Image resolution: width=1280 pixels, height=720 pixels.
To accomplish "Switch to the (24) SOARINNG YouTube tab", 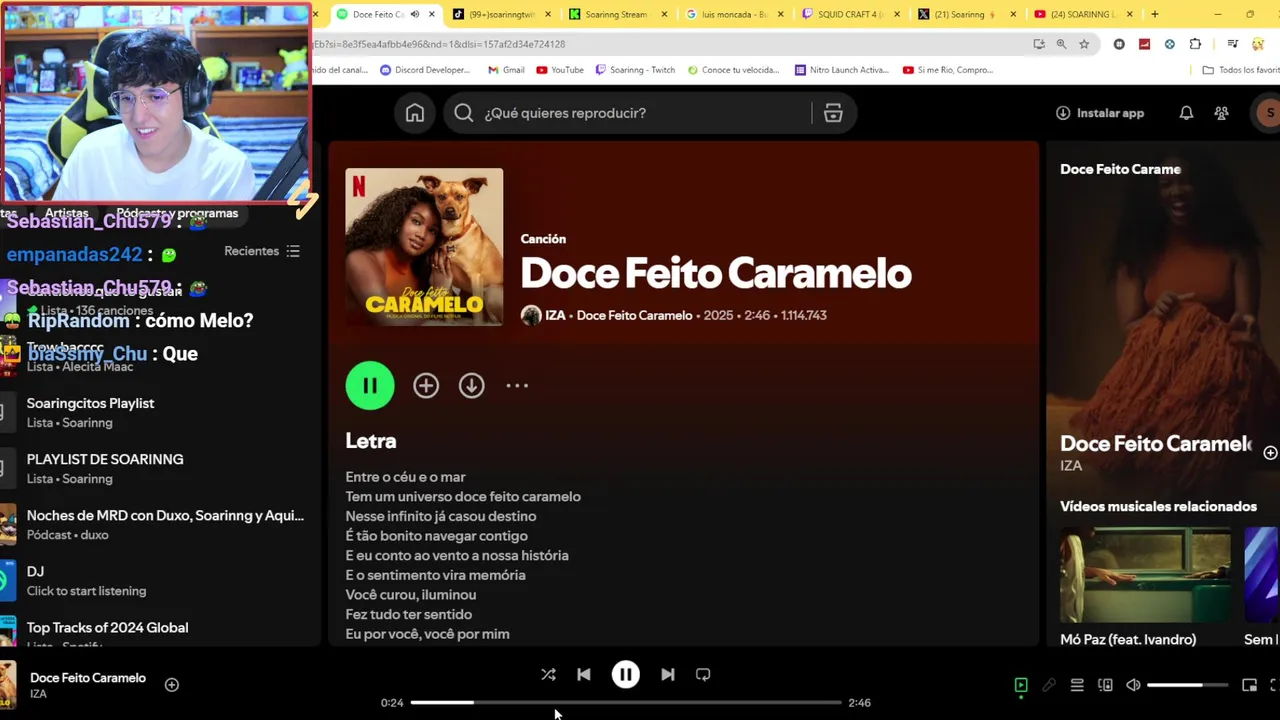I will (1083, 14).
